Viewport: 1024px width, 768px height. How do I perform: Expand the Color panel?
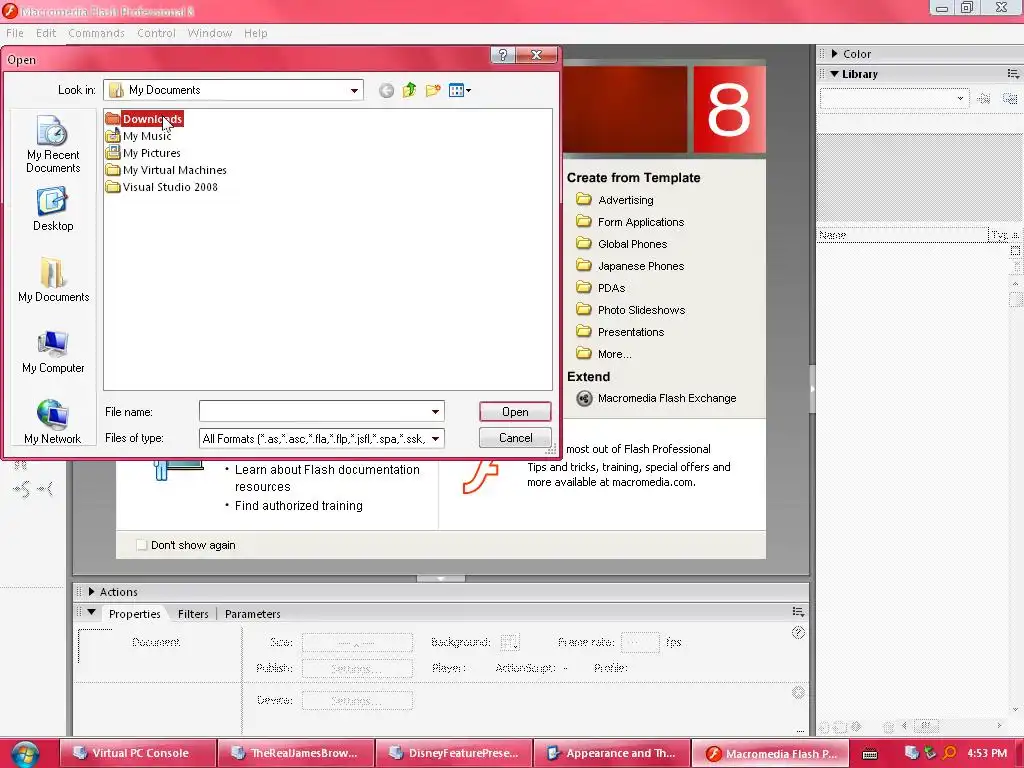pyautogui.click(x=834, y=54)
